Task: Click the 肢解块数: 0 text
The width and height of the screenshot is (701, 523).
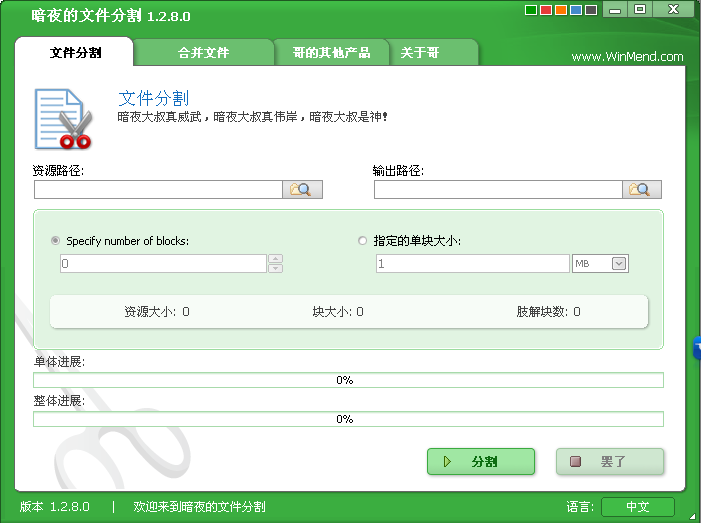Action: pos(548,312)
